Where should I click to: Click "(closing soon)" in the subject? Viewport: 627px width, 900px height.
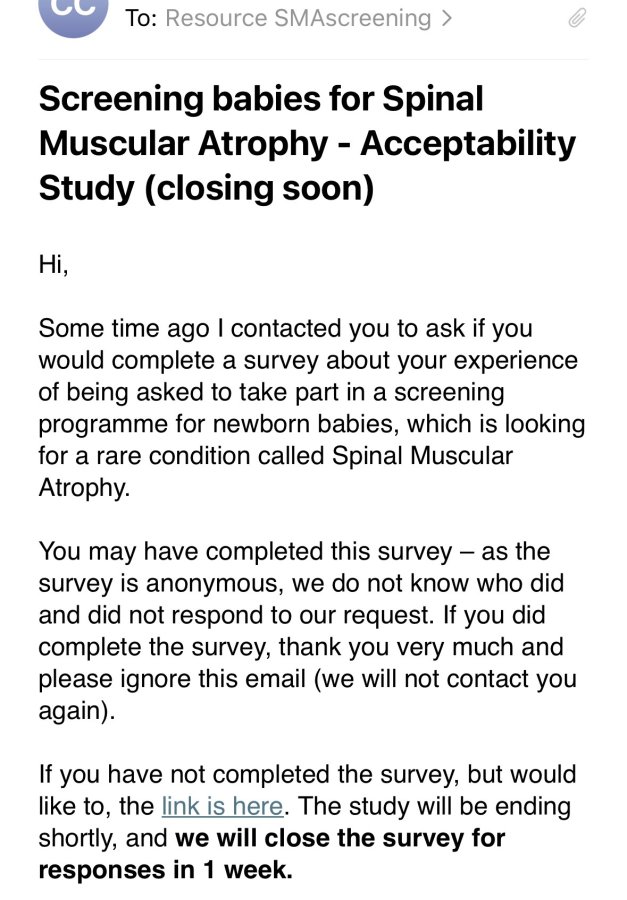(x=259, y=188)
